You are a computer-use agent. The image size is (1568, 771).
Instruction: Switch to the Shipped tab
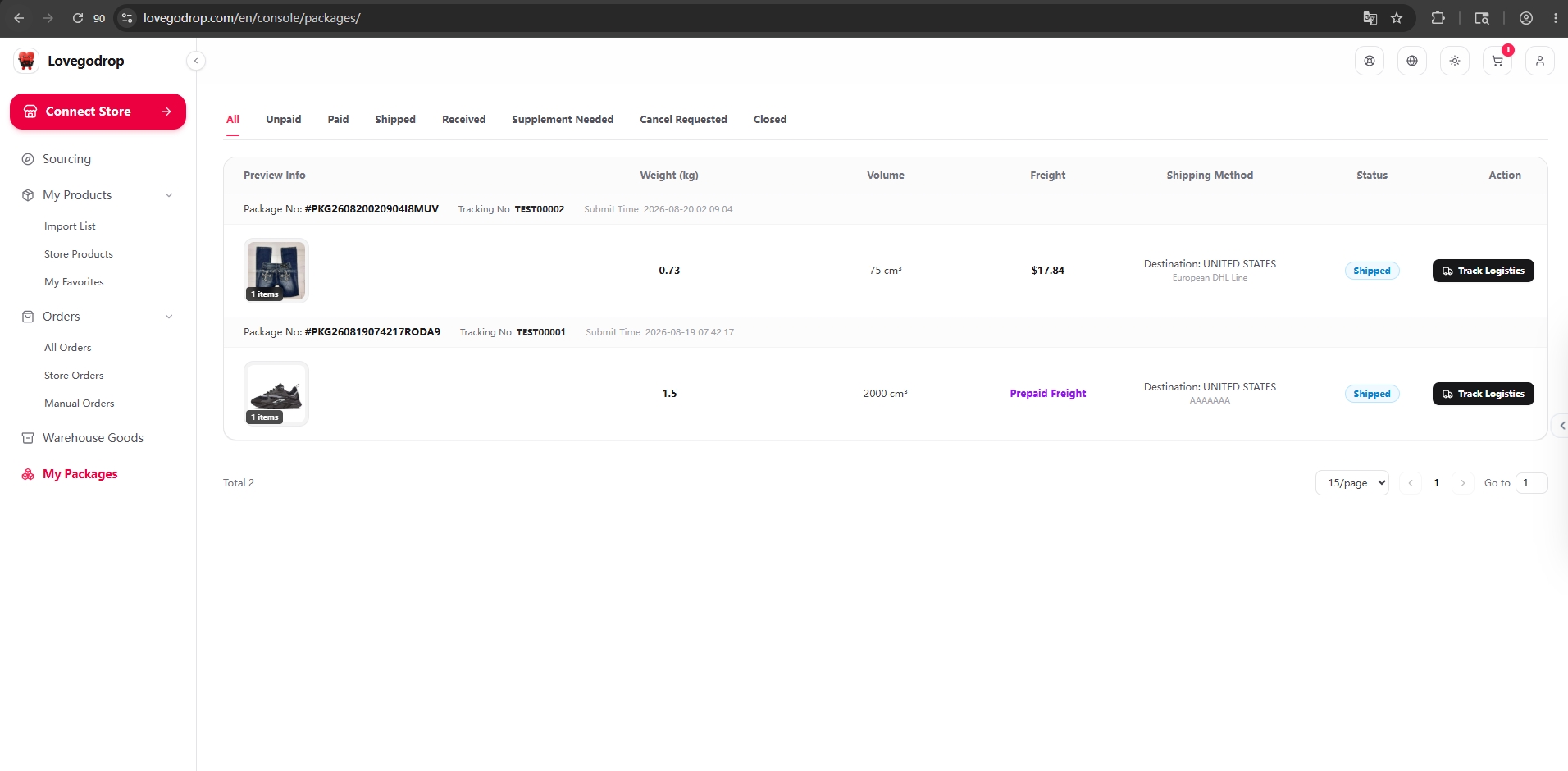coord(395,120)
